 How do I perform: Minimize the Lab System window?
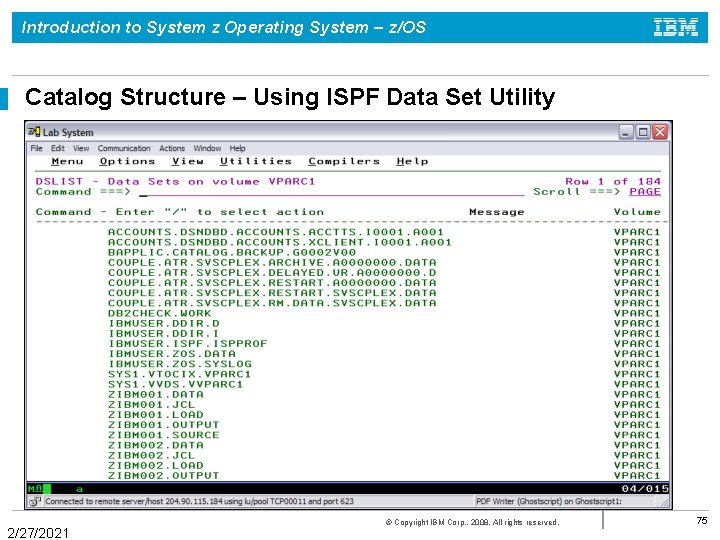[626, 132]
